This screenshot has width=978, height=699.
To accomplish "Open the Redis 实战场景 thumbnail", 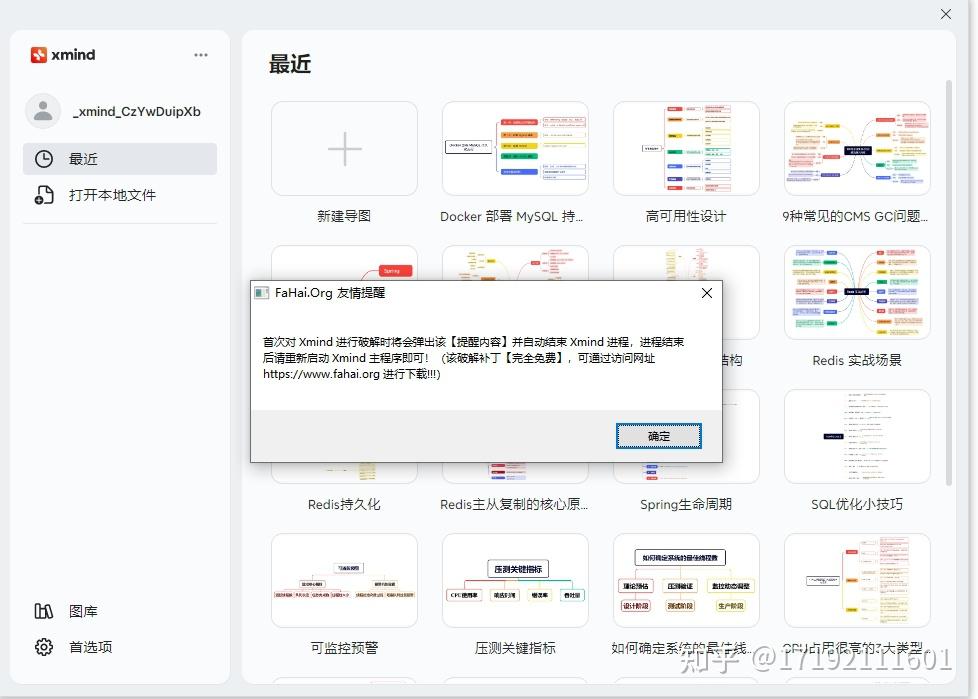I will [x=857, y=292].
